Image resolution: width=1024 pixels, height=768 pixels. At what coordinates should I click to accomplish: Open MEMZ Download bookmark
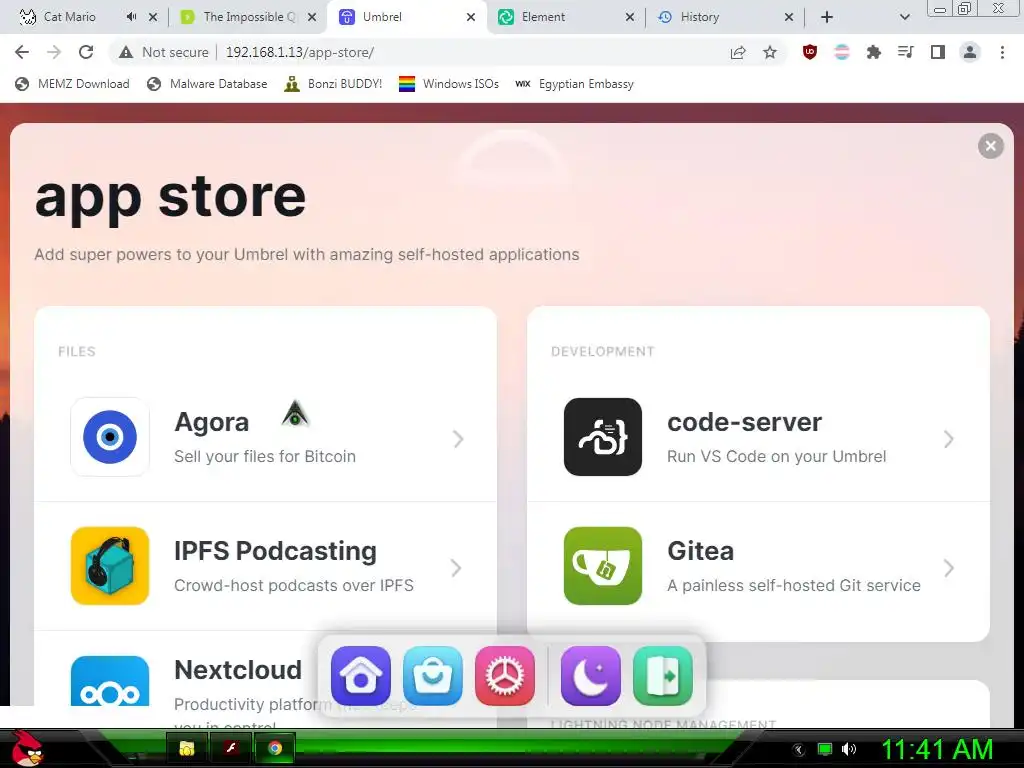72,84
